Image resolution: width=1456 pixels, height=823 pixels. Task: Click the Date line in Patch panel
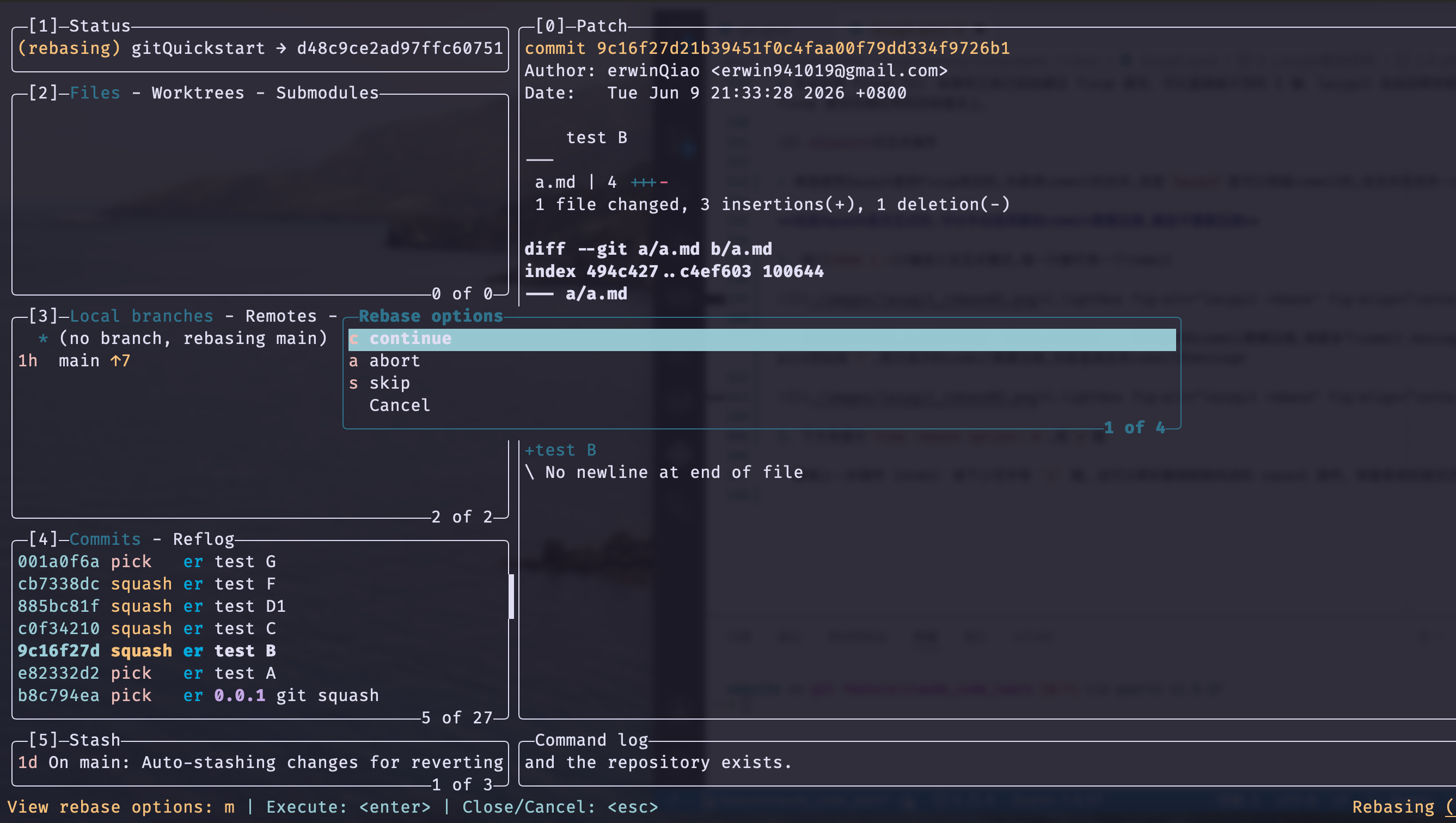point(715,93)
